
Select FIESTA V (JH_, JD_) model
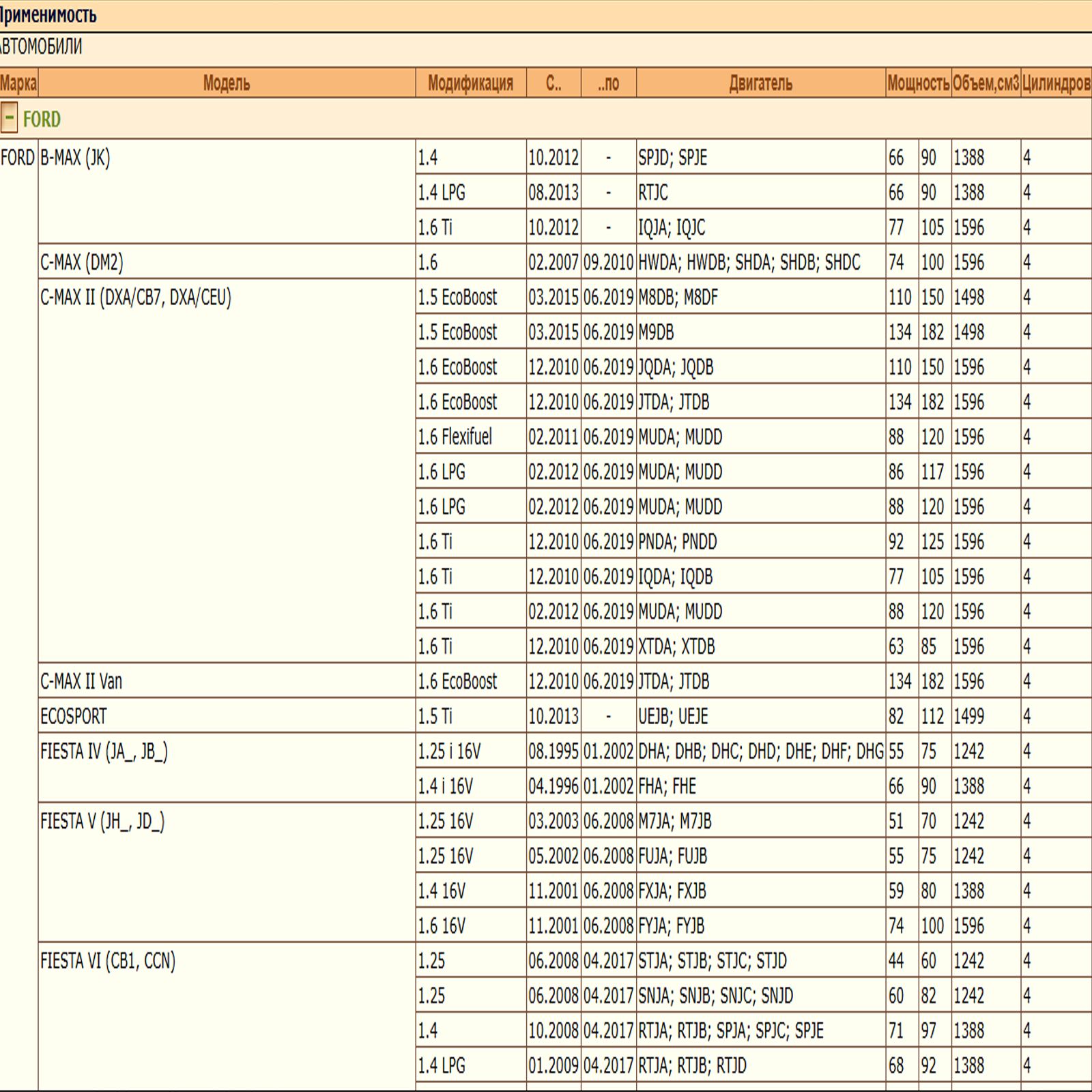102,821
